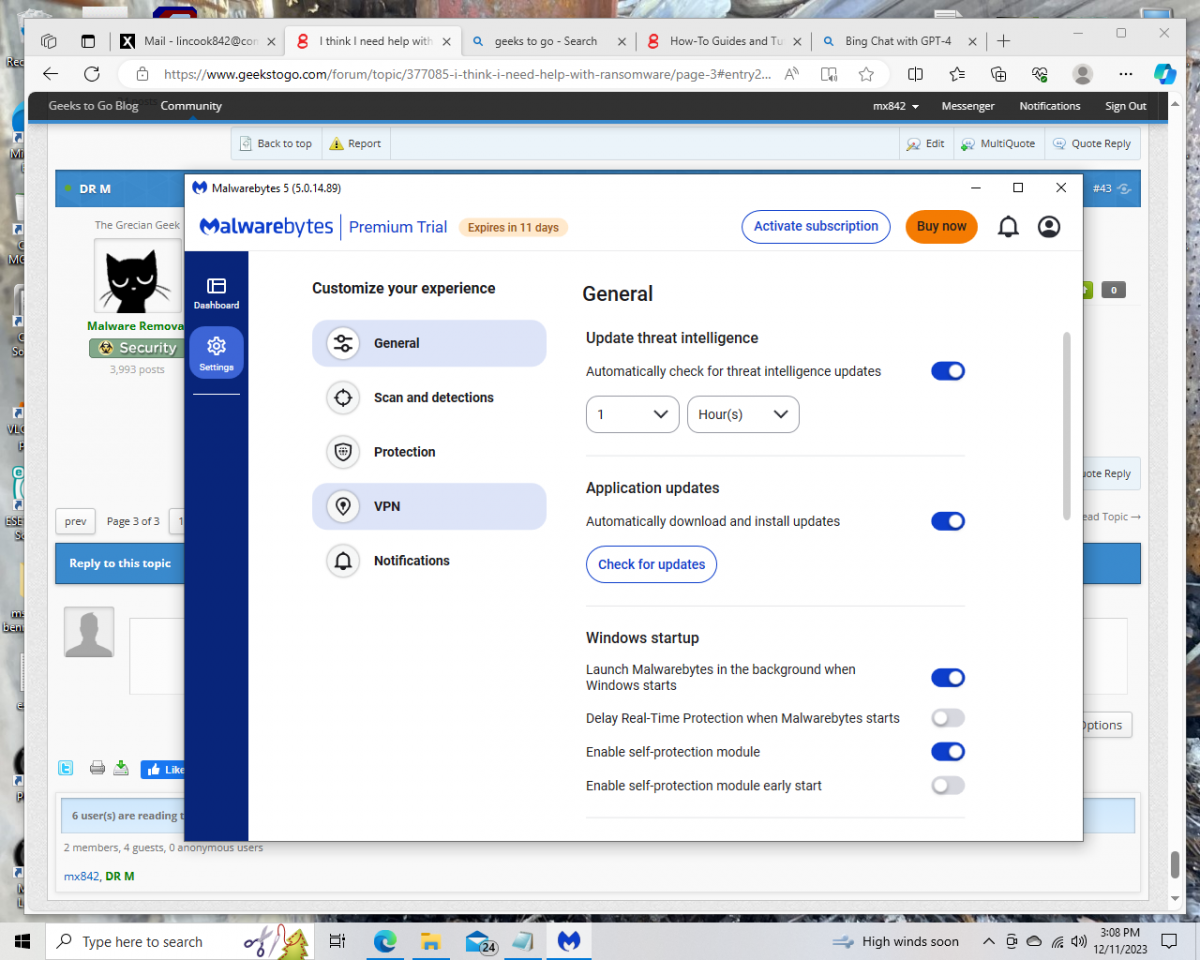Open Edge Collections icon
This screenshot has height=960, width=1200.
(998, 74)
